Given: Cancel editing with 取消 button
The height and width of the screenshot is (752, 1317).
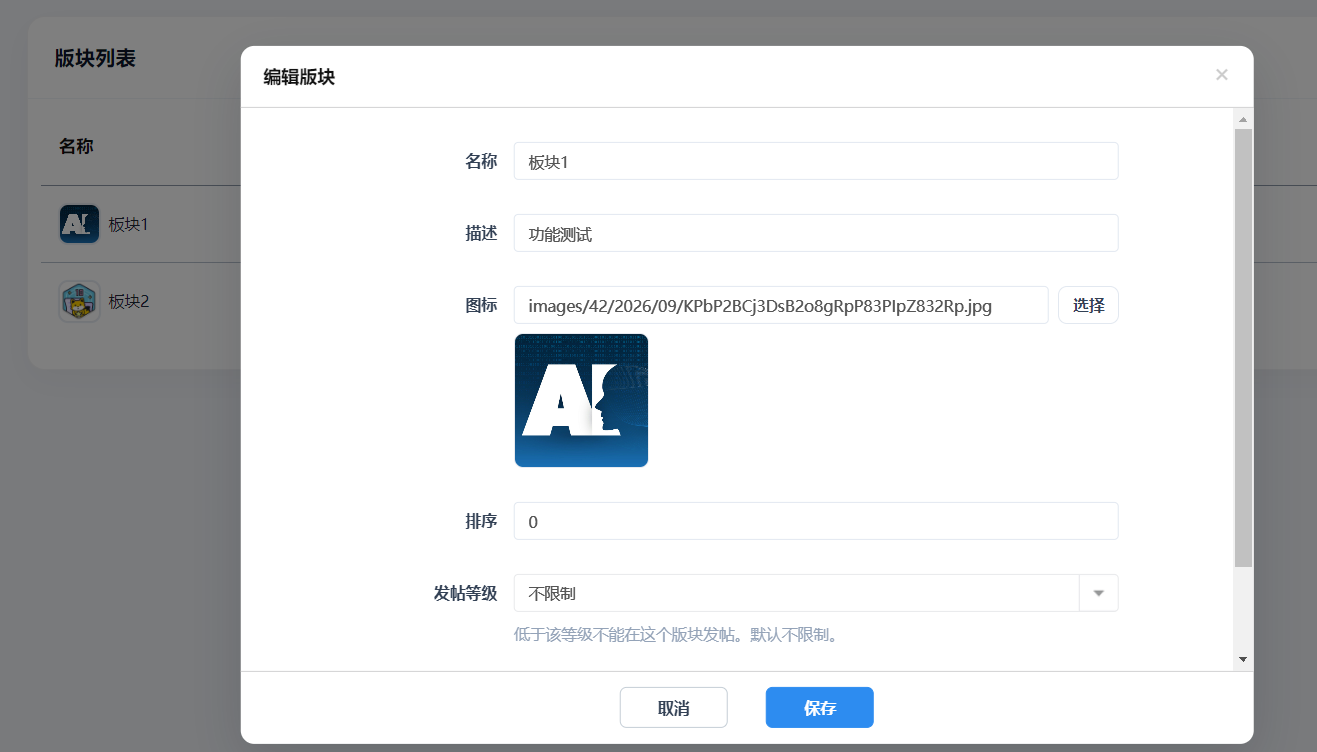Looking at the screenshot, I should pos(674,708).
